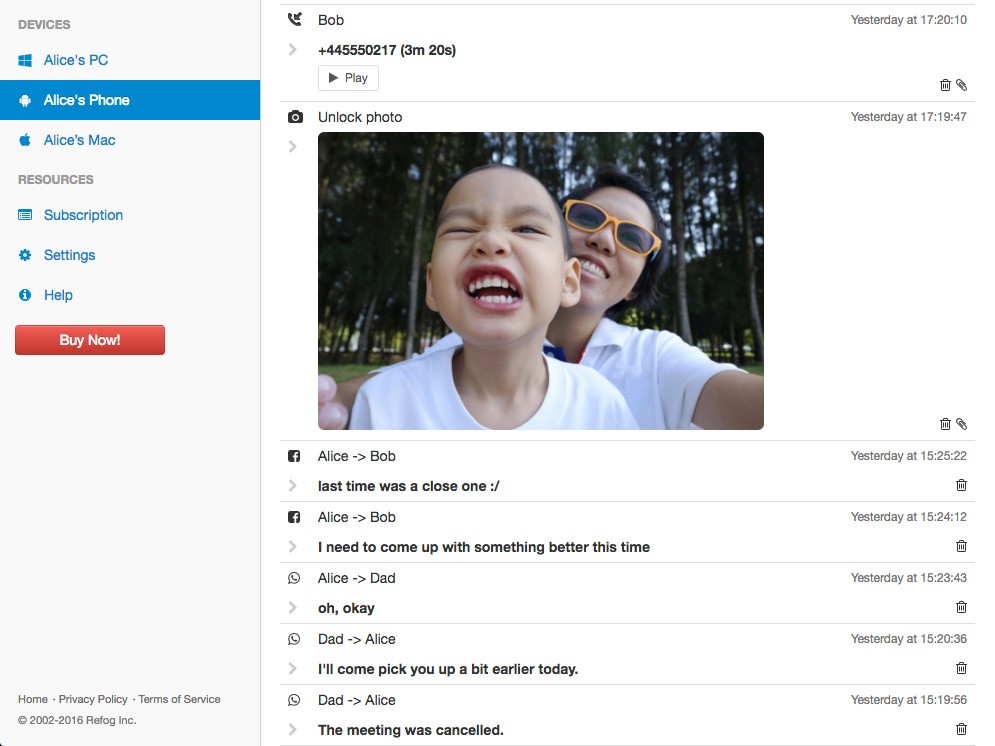Play the recorded call with Bob
Viewport: 995px width, 746px height.
tap(348, 78)
